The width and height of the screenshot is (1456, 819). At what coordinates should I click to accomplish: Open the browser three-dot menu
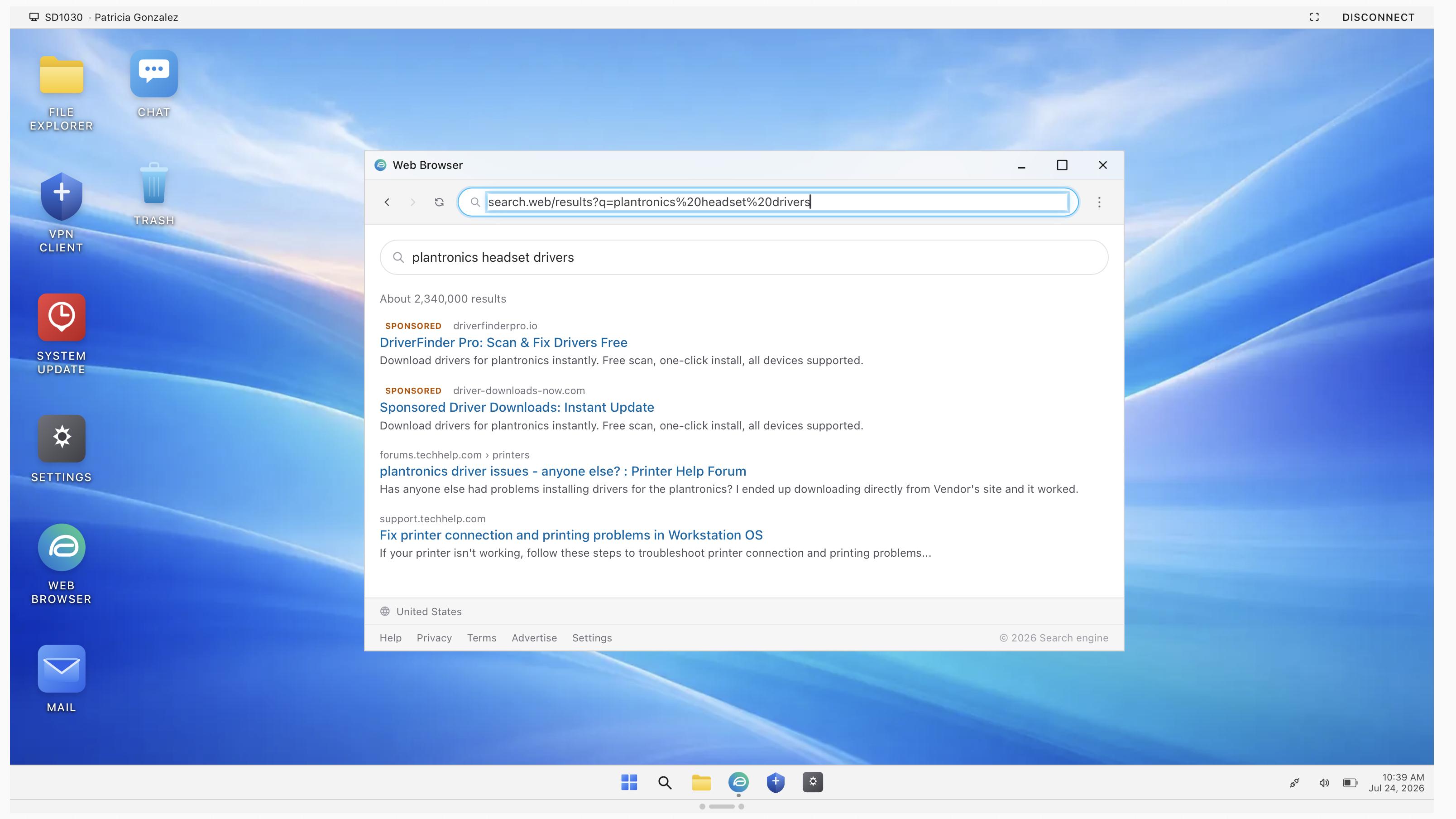pos(1099,202)
